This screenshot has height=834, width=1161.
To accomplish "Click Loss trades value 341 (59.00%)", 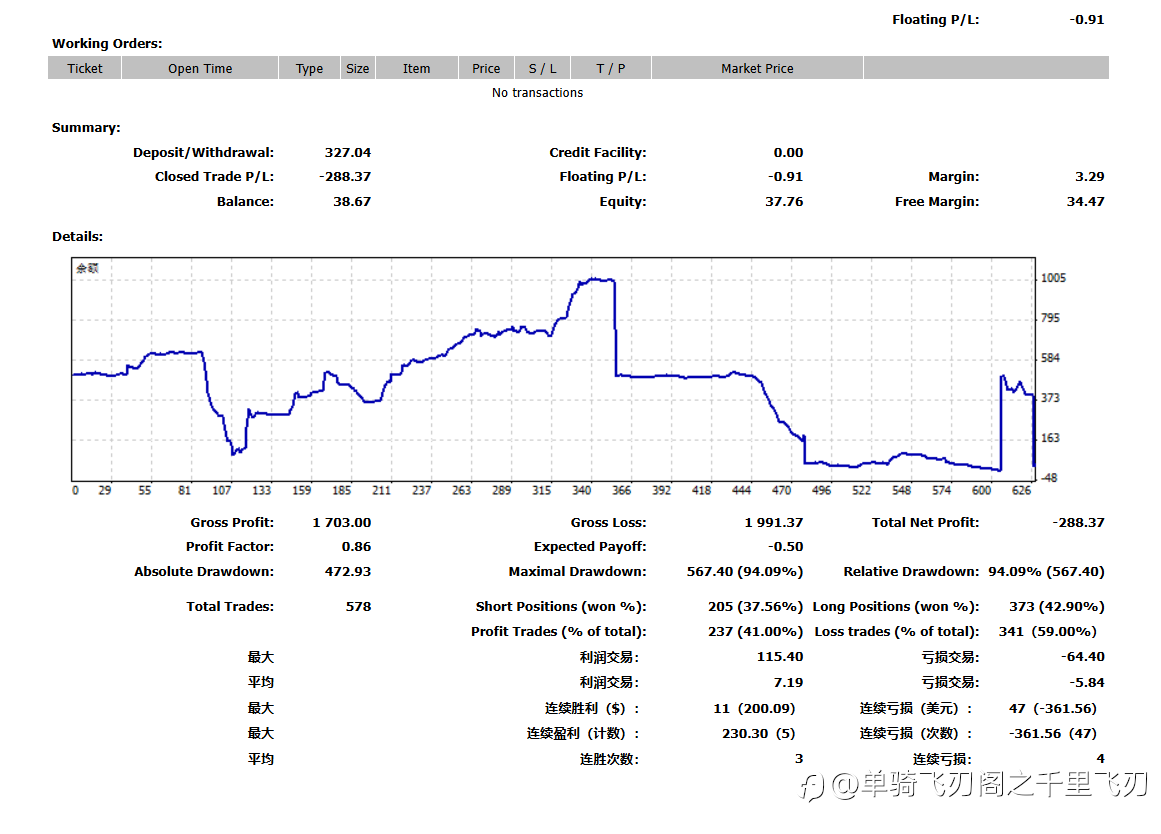I will 1048,632.
